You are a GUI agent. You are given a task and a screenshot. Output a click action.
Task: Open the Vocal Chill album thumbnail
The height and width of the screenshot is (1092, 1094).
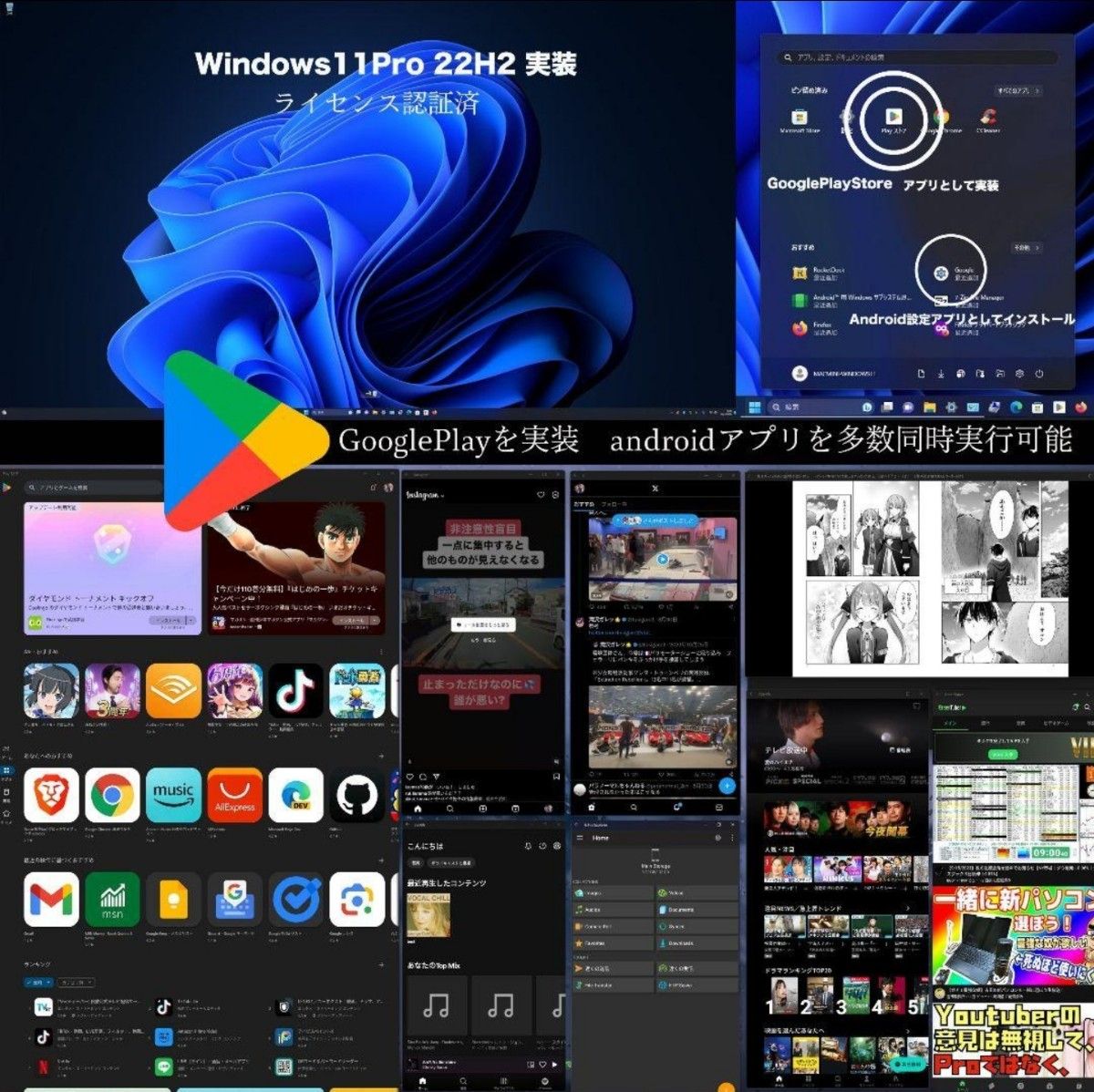click(x=428, y=915)
